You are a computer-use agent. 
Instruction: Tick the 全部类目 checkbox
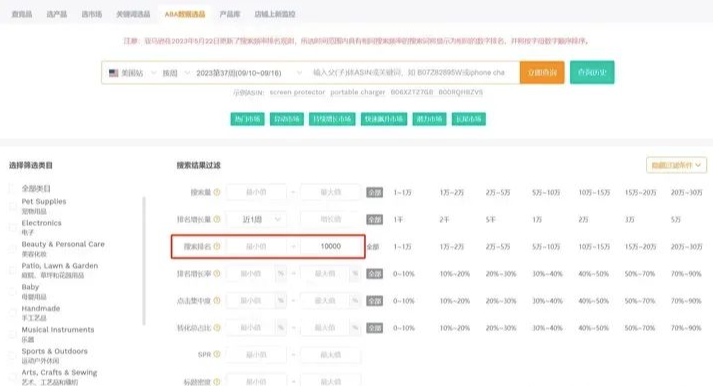[13, 188]
